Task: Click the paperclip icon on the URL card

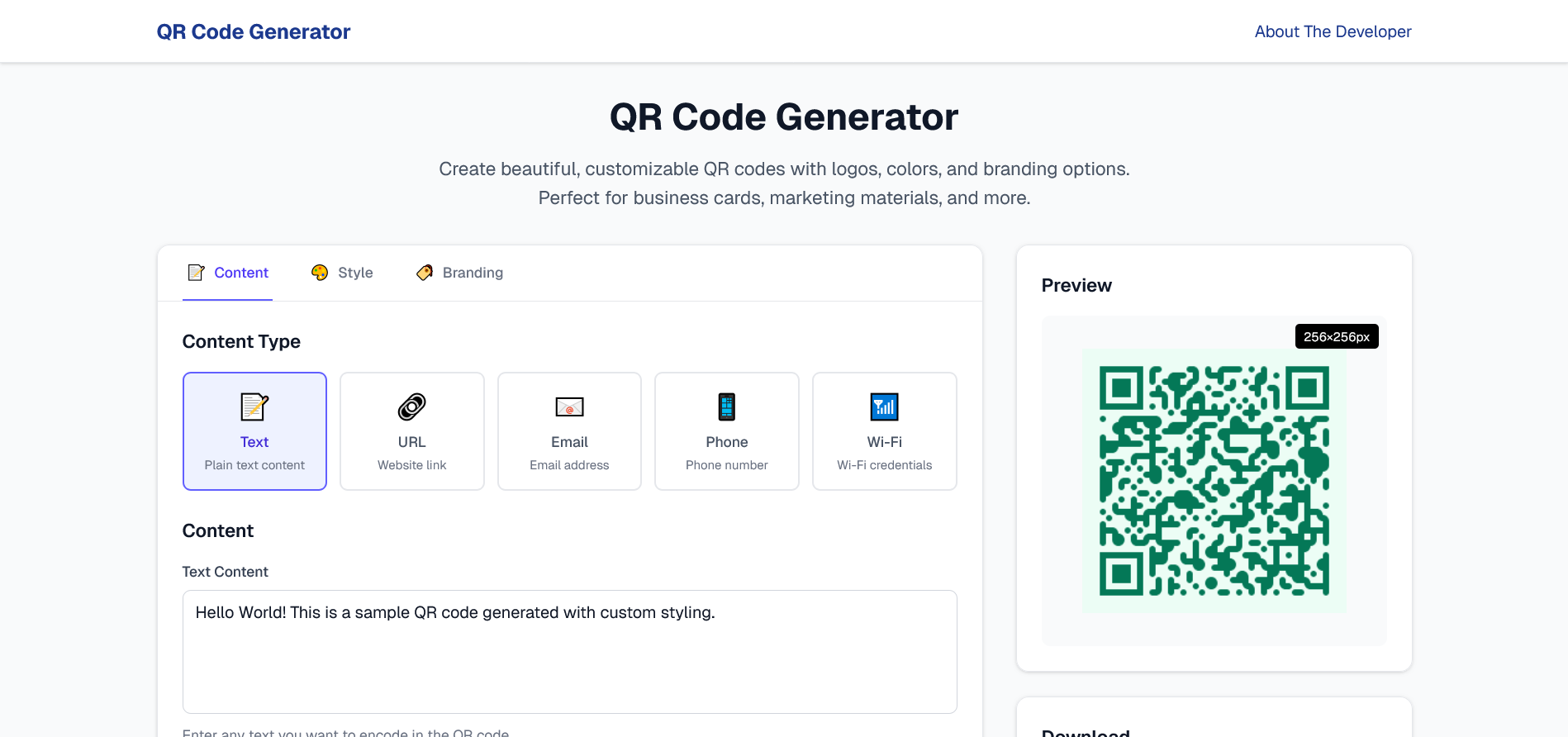Action: [411, 407]
